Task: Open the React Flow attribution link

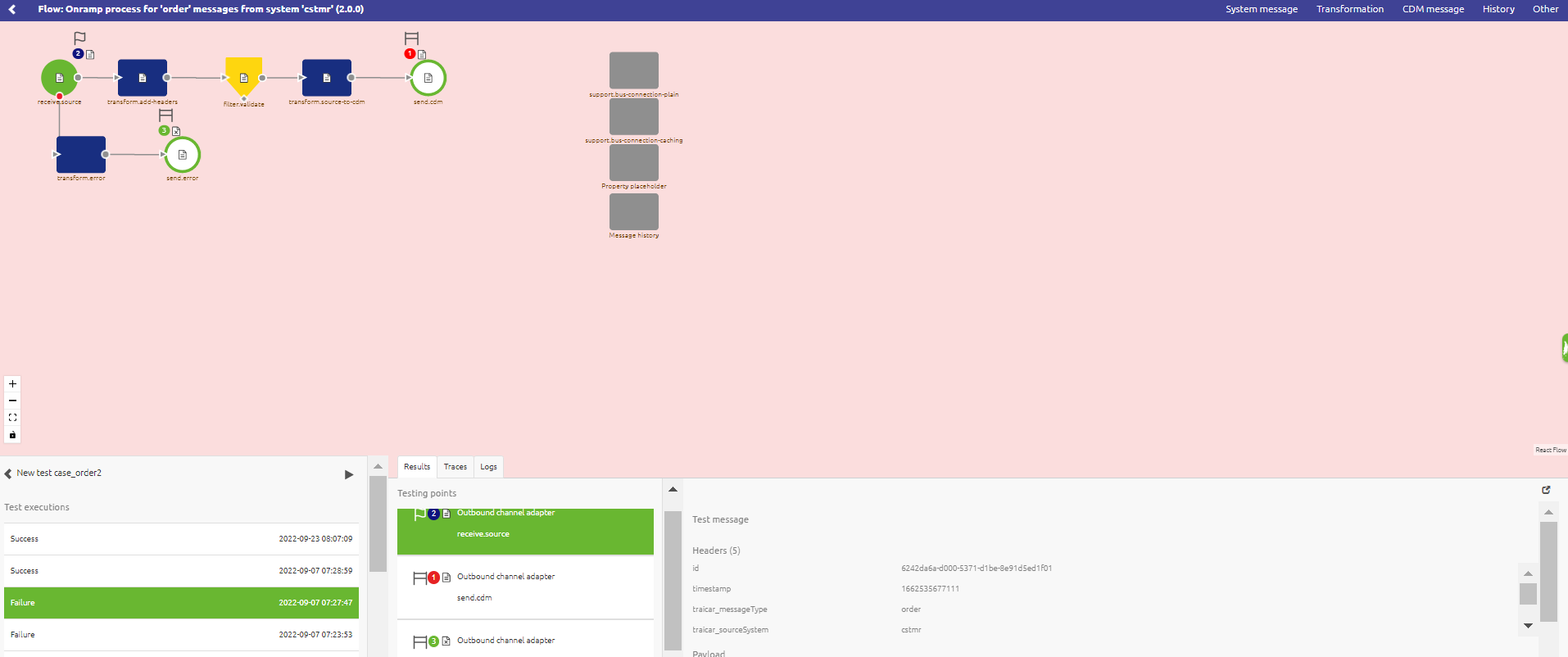Action: (1550, 450)
